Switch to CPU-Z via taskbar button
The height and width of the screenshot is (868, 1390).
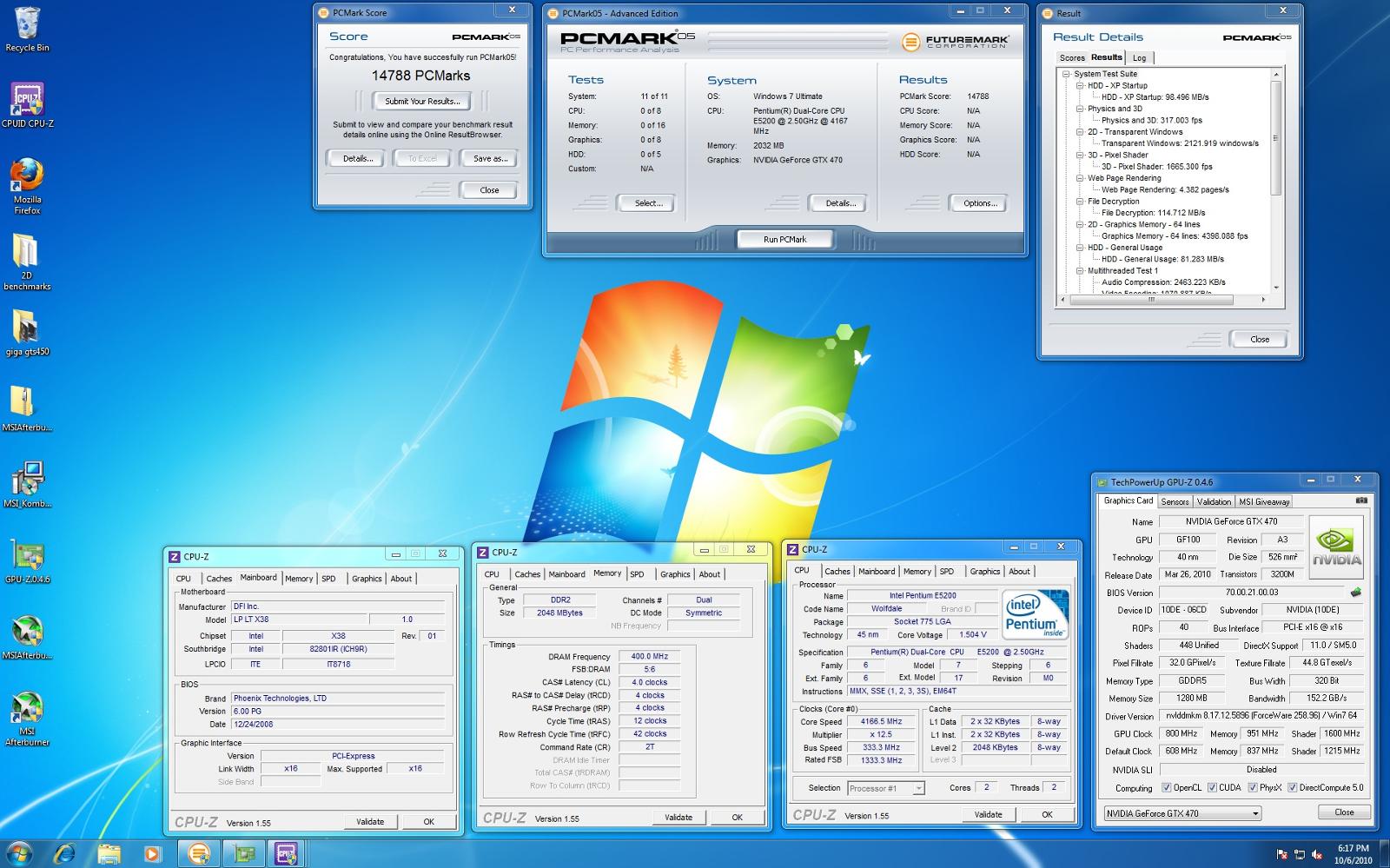point(287,853)
